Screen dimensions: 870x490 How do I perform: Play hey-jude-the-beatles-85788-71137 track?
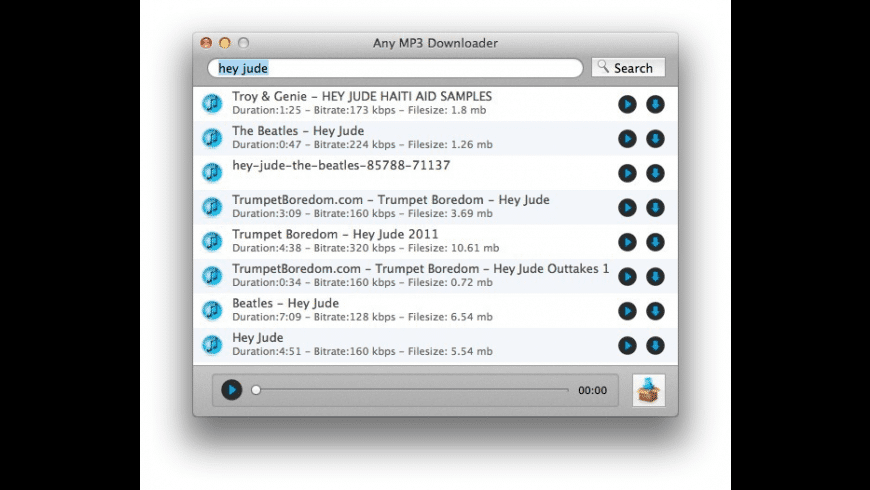click(x=627, y=173)
